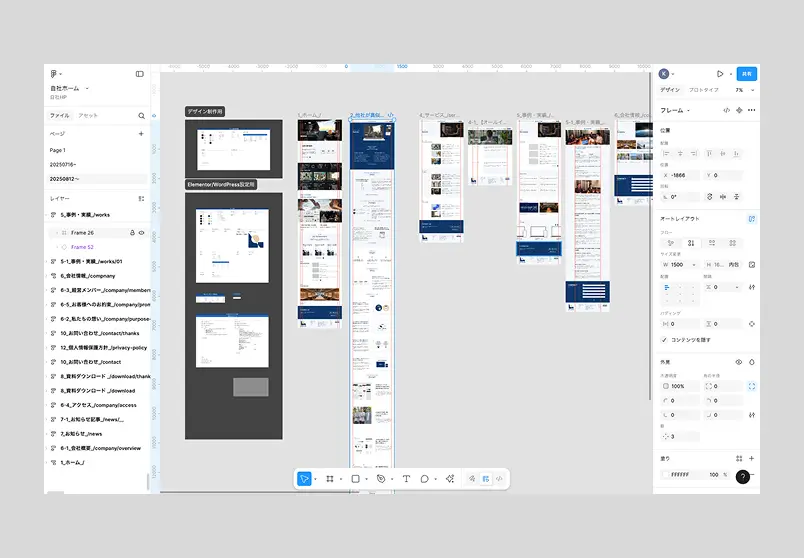Select the Comment tool
Image resolution: width=804 pixels, height=558 pixels.
pyautogui.click(x=425, y=479)
